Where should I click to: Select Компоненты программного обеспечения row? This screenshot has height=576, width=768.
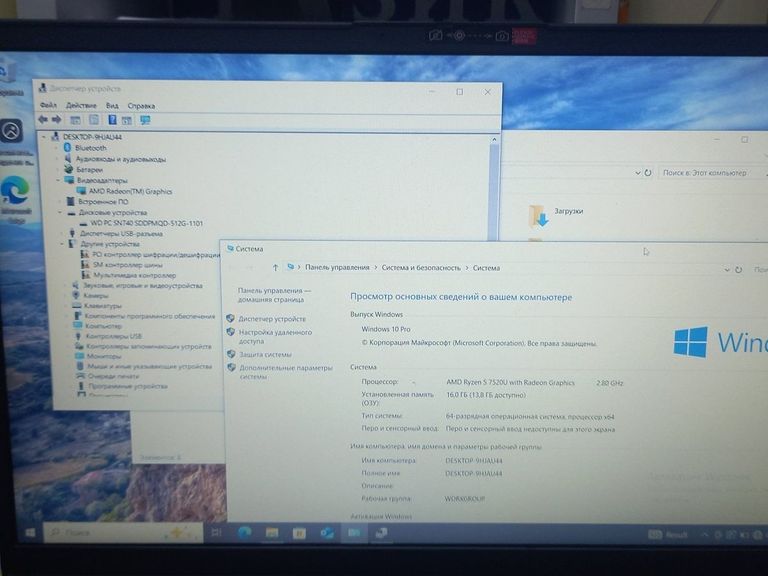pos(149,316)
